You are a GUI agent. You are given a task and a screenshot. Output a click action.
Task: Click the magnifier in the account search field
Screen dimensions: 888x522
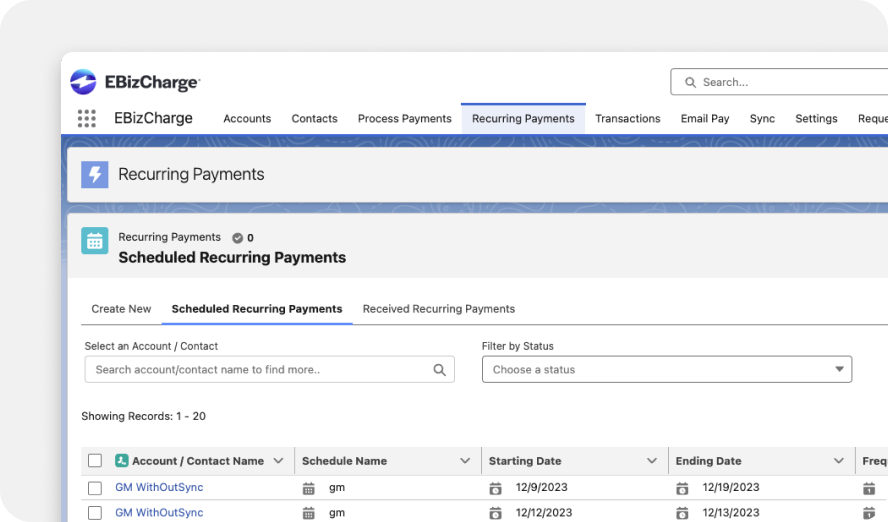point(439,370)
